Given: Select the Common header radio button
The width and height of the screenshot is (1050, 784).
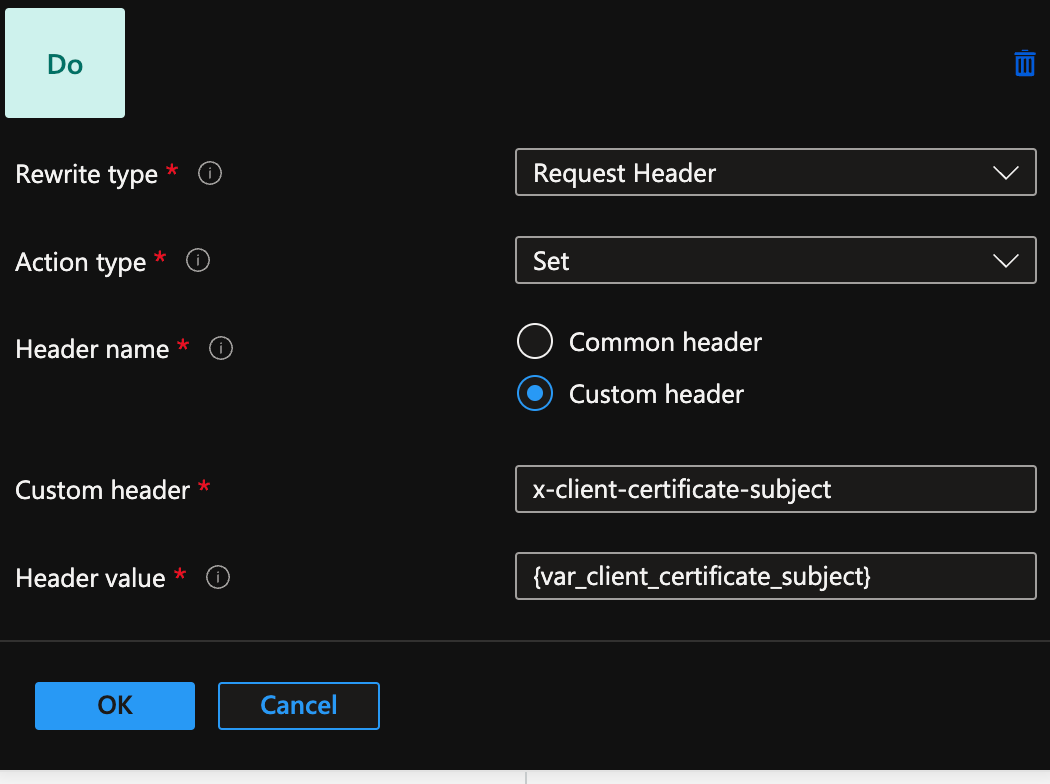Looking at the screenshot, I should click(535, 342).
